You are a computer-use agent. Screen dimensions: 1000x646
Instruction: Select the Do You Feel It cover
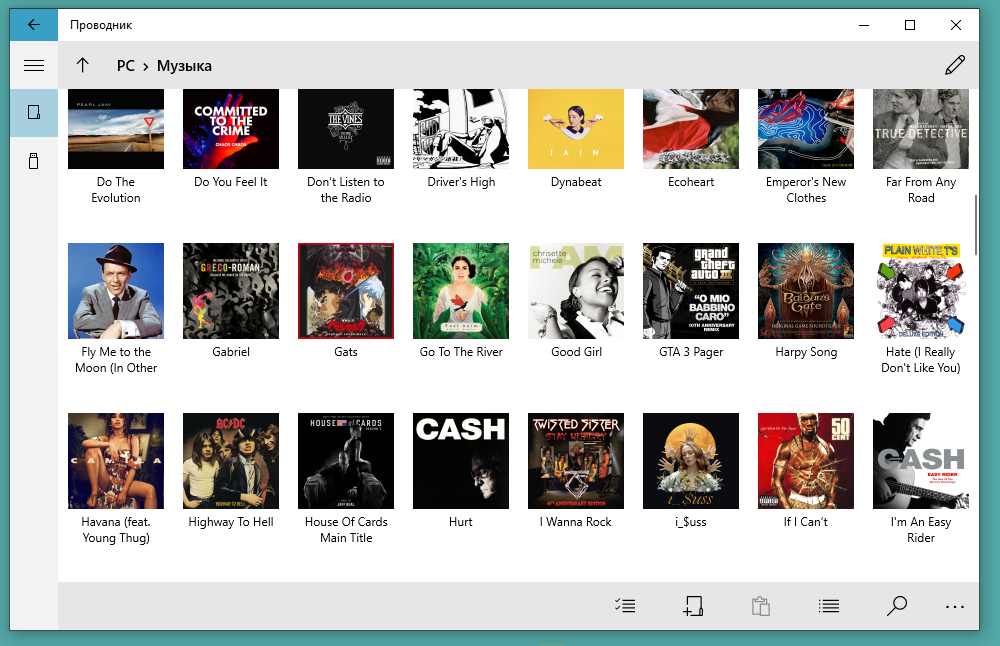tap(231, 129)
